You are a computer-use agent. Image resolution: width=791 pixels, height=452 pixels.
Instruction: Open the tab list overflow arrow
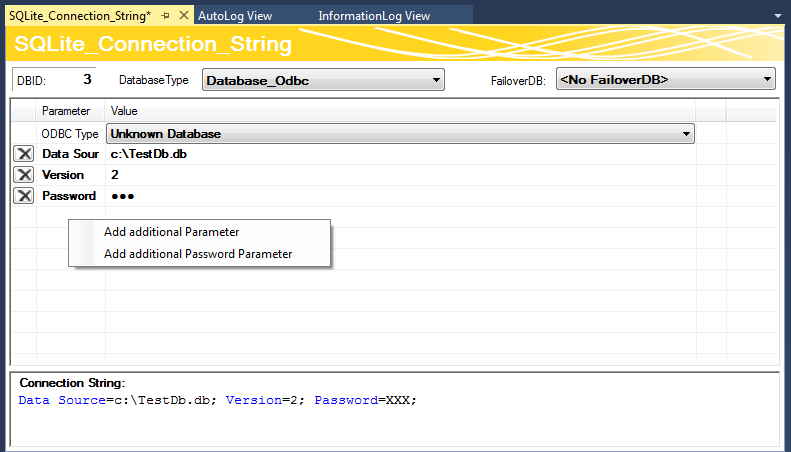[777, 16]
